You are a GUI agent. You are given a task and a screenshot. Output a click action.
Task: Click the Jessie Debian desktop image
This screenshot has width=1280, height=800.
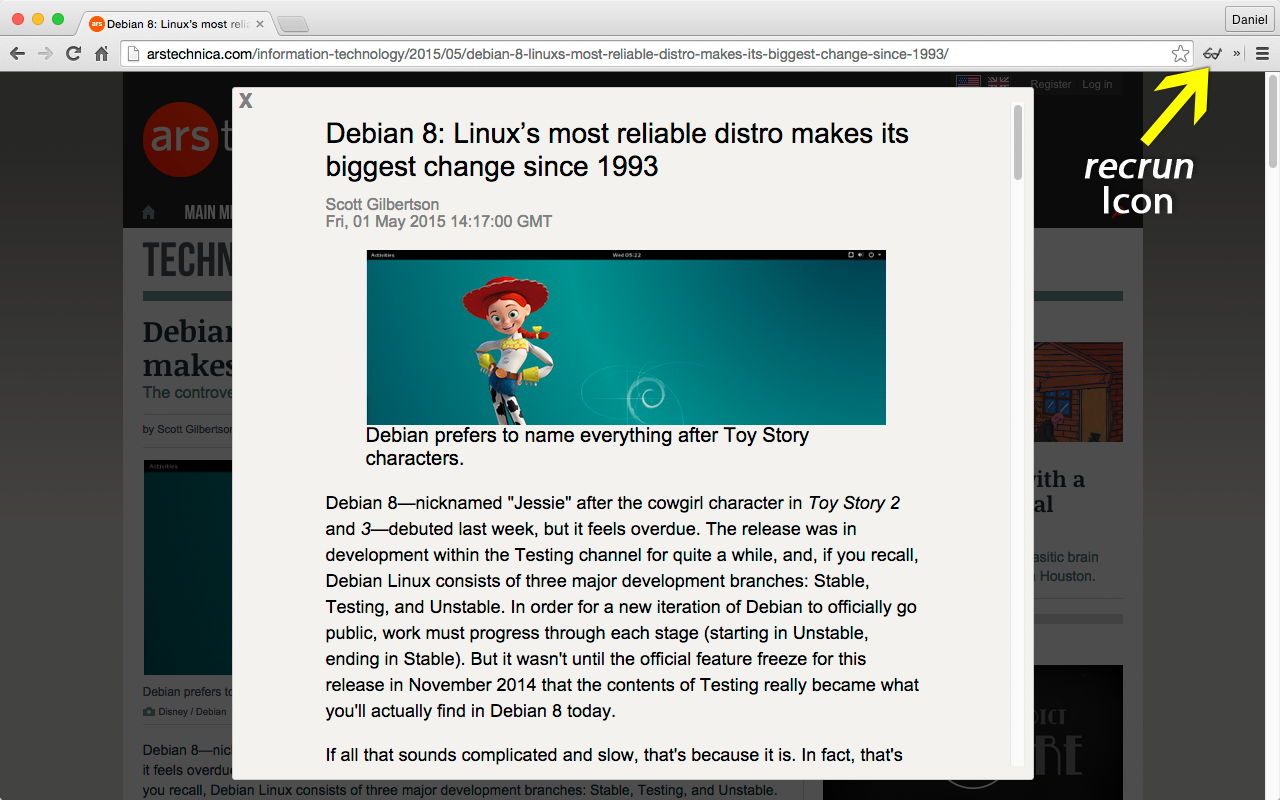pyautogui.click(x=626, y=337)
